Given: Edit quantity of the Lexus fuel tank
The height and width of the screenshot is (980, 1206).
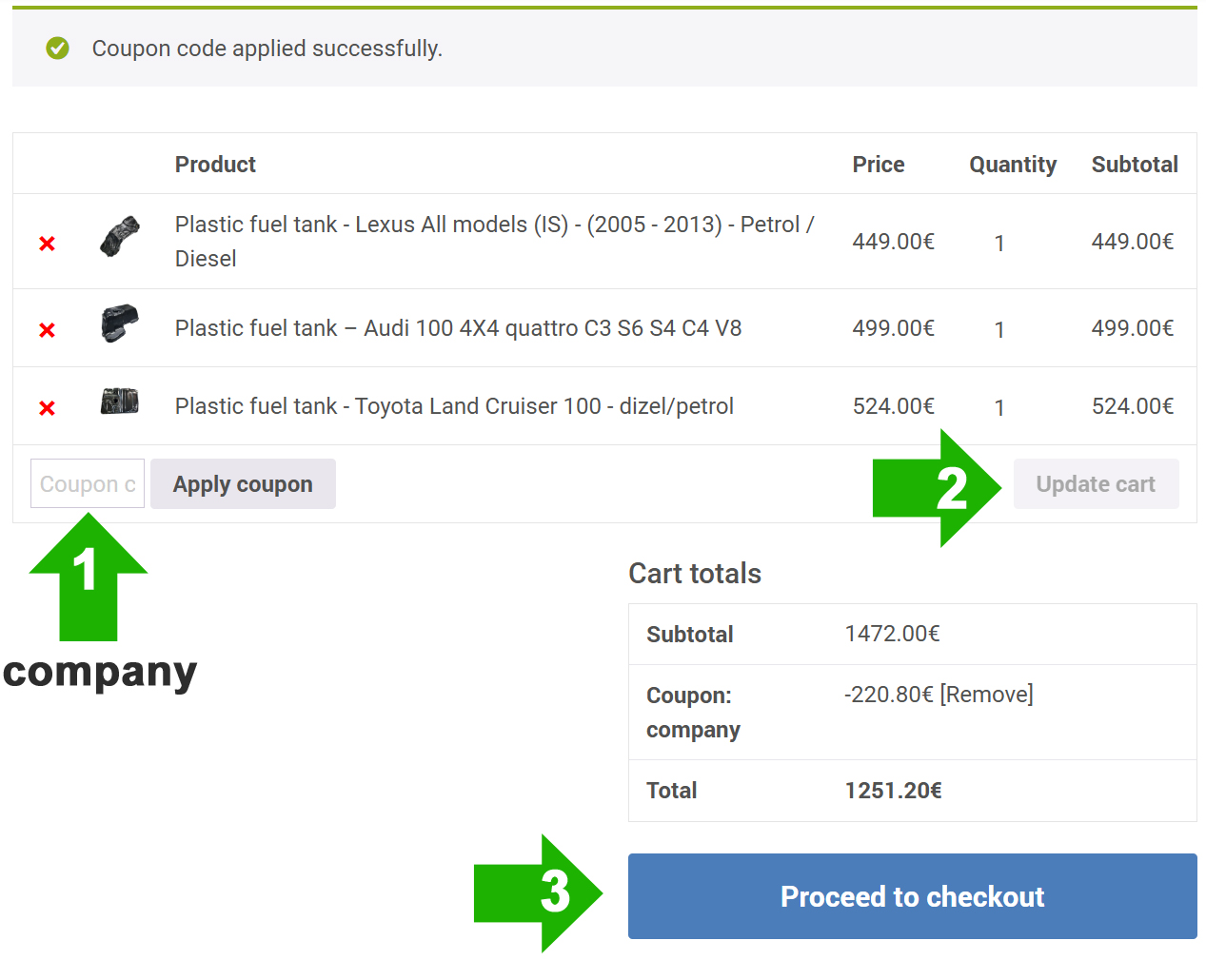Looking at the screenshot, I should [999, 244].
